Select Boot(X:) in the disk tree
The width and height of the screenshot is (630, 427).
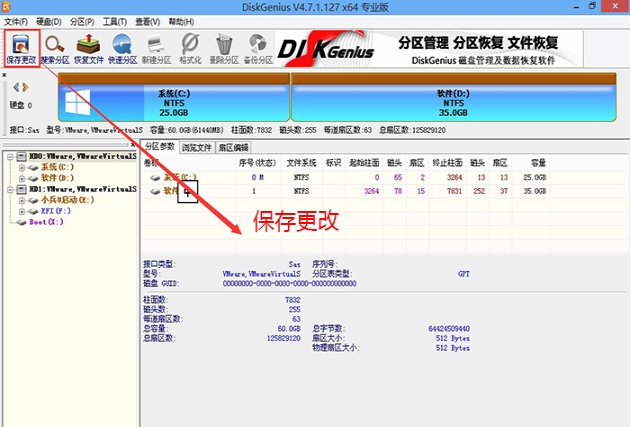[44, 221]
